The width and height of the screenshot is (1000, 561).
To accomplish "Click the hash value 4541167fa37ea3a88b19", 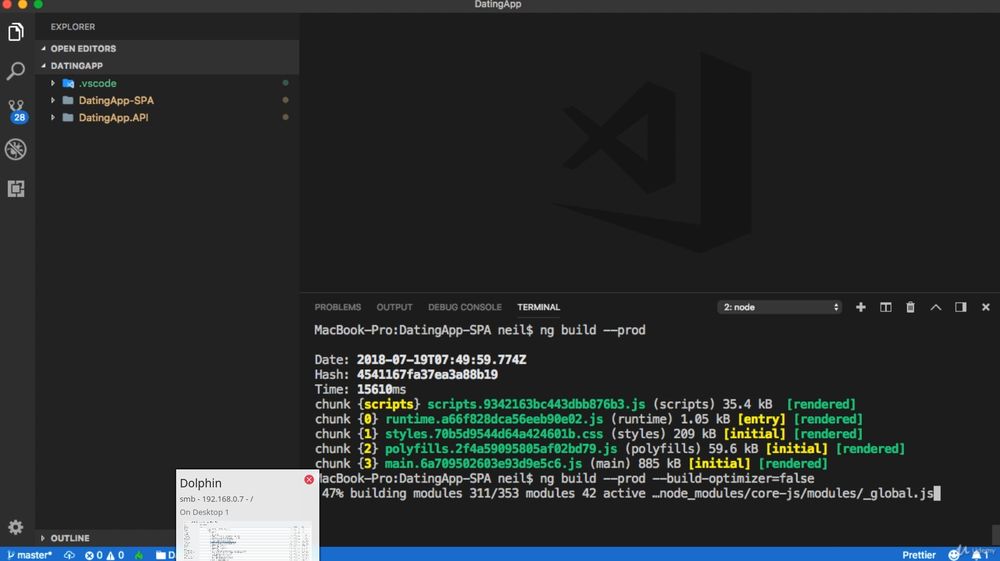I will click(427, 375).
